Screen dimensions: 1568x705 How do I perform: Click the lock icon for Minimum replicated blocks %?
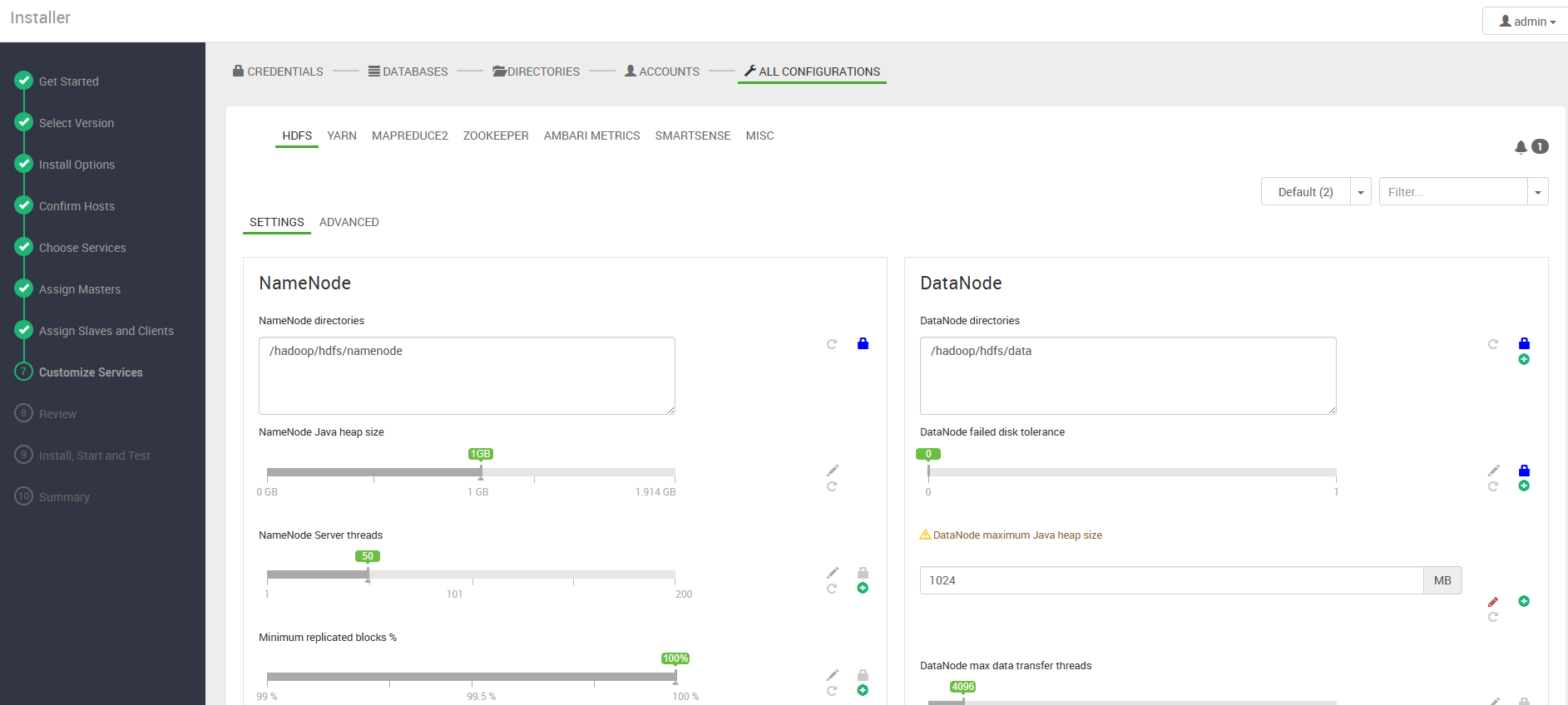click(x=863, y=675)
